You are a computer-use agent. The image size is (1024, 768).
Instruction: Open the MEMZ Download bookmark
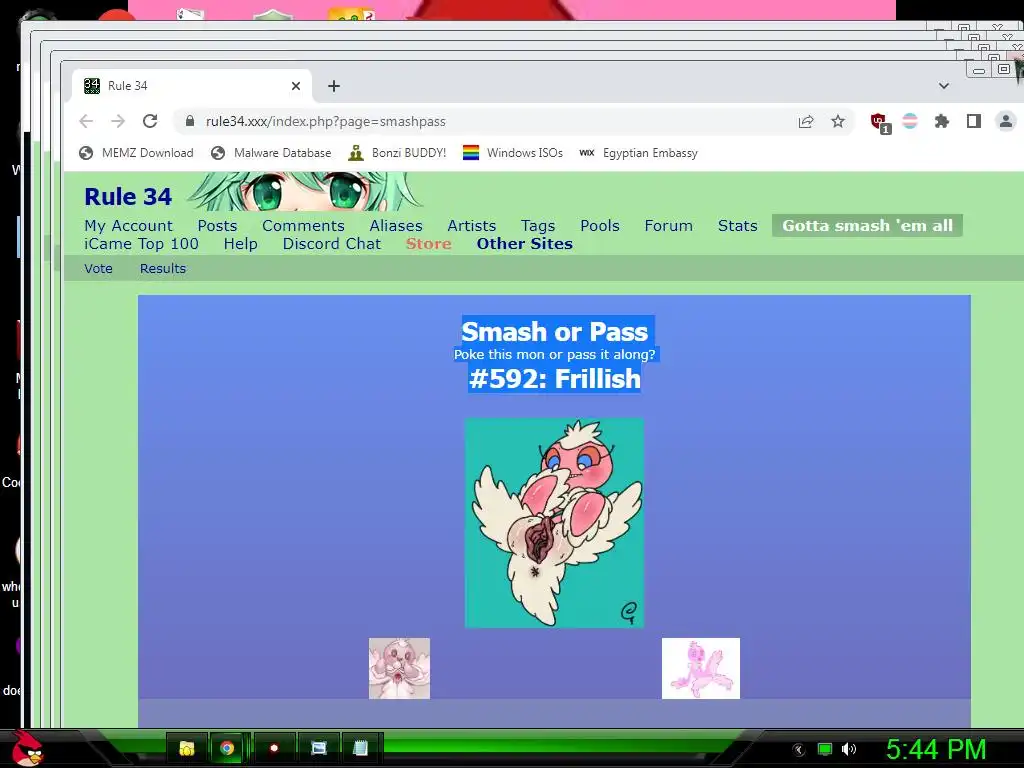(x=136, y=153)
